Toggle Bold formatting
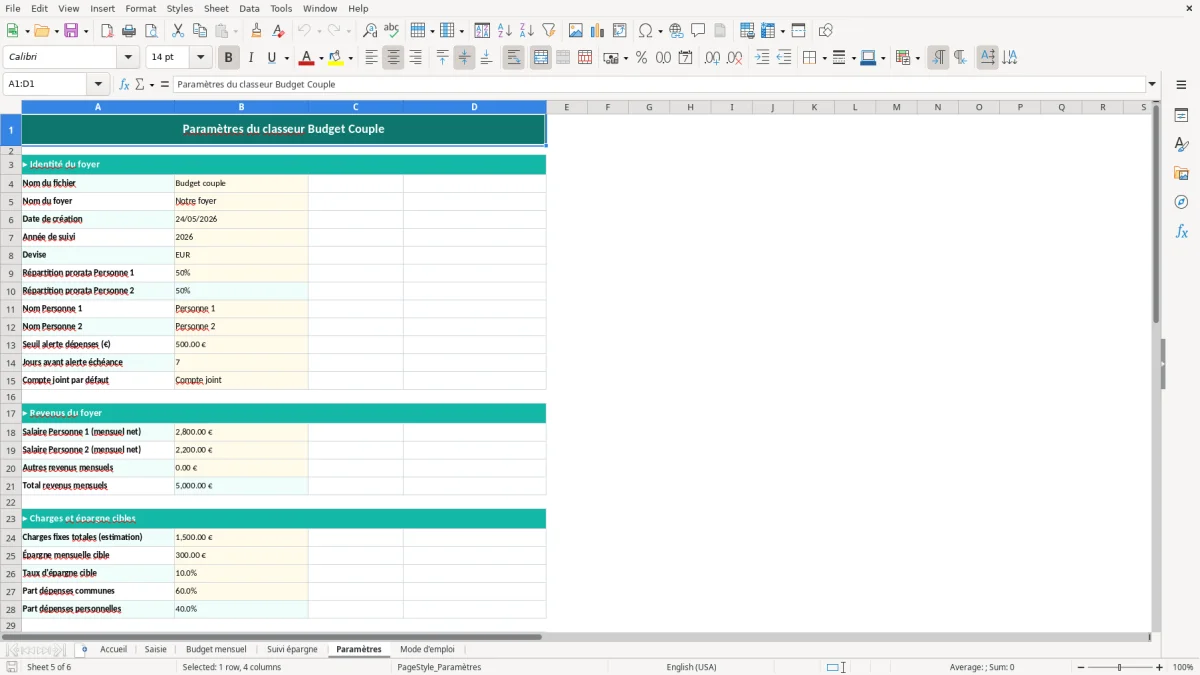The image size is (1200, 675). click(229, 58)
